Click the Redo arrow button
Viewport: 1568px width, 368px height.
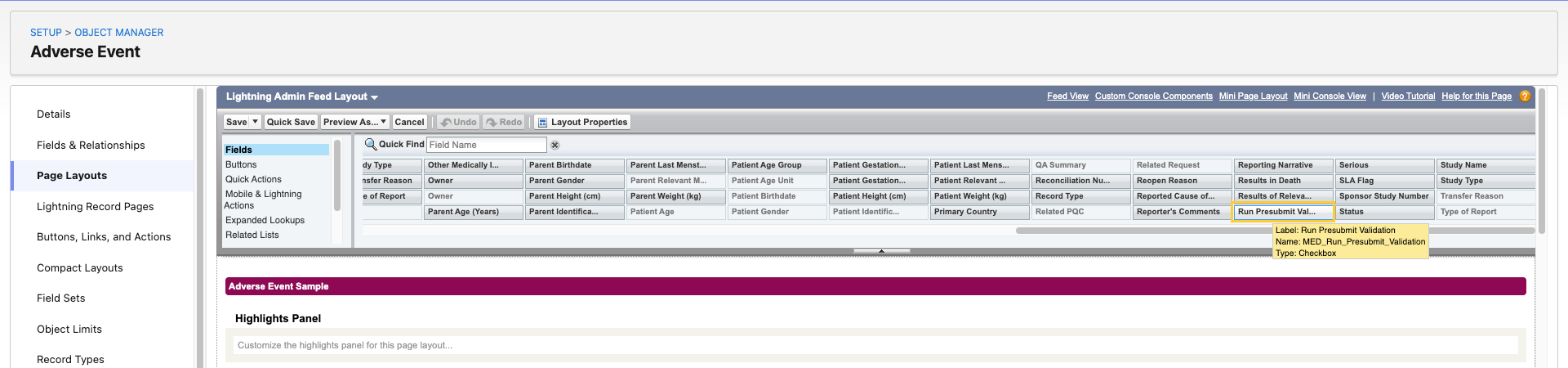(x=504, y=122)
